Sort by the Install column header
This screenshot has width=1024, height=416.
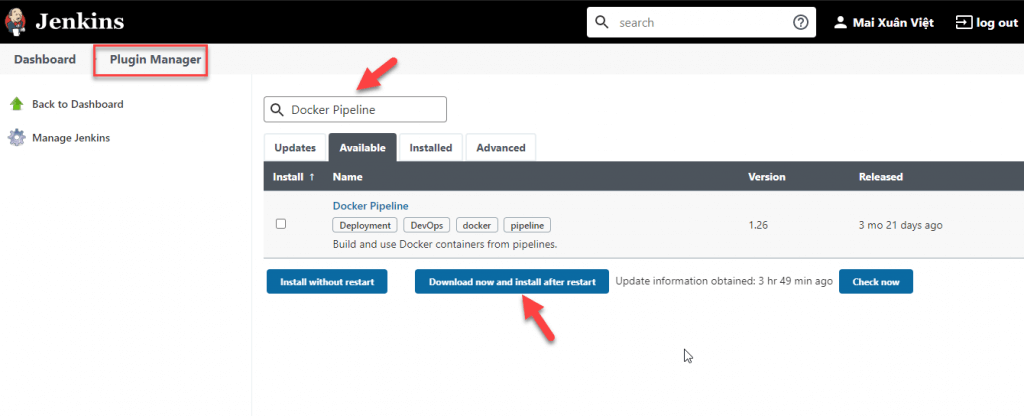[293, 177]
